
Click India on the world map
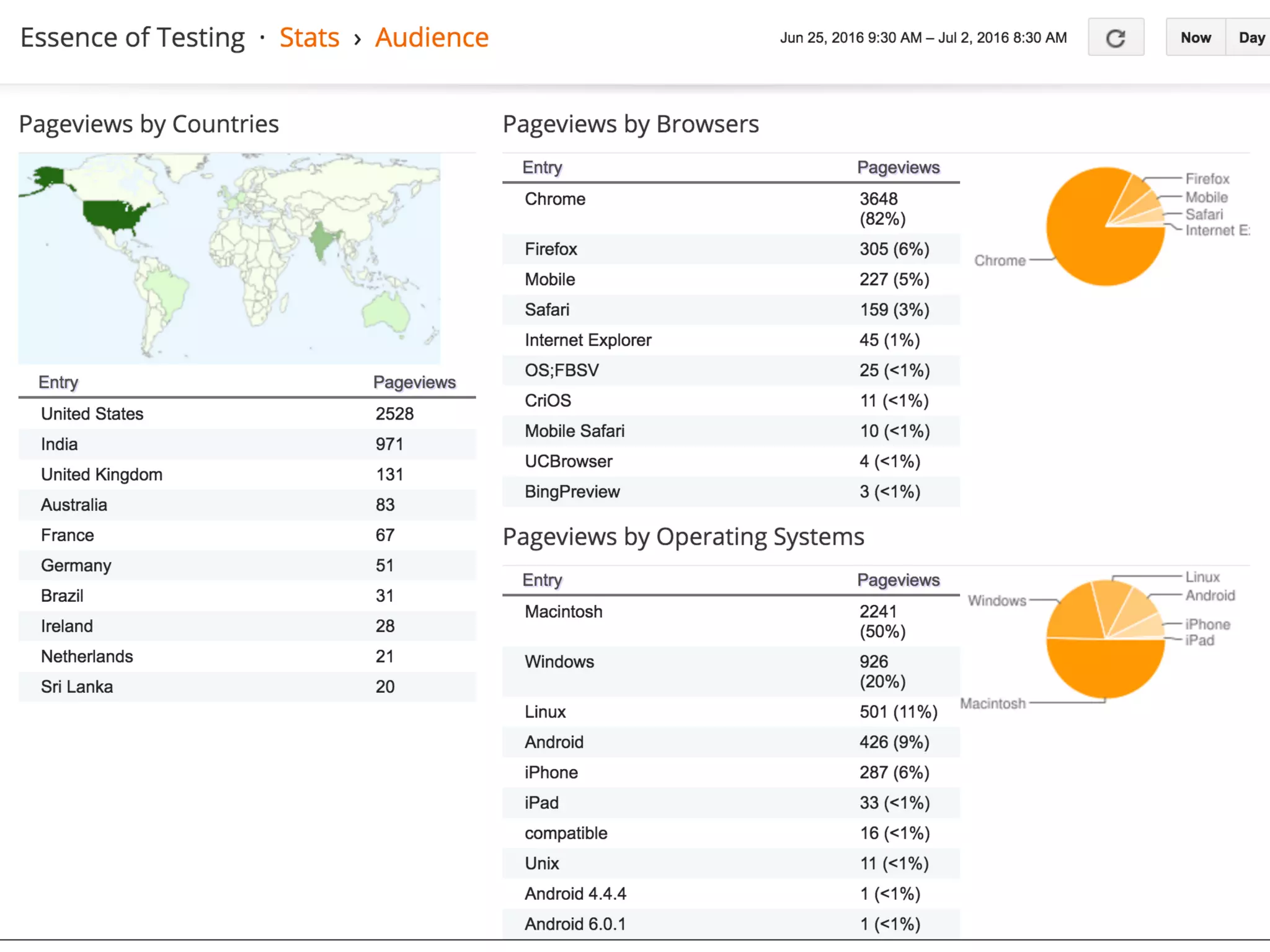tap(322, 242)
